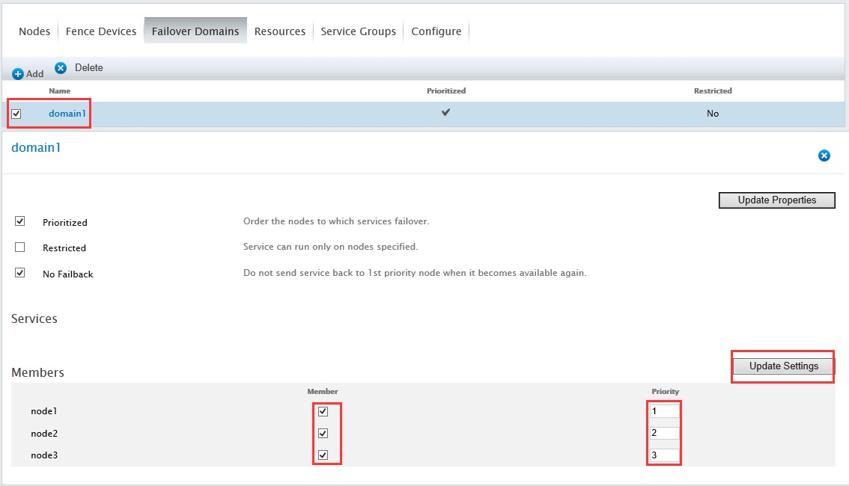Click the Add plus icon

click(18, 74)
